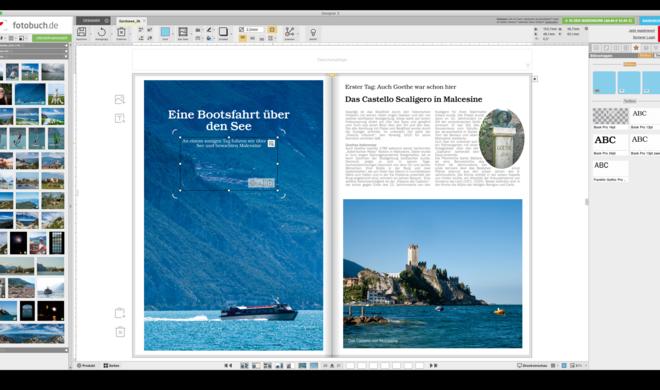Go to next pages with double-right arrow

[433, 366]
